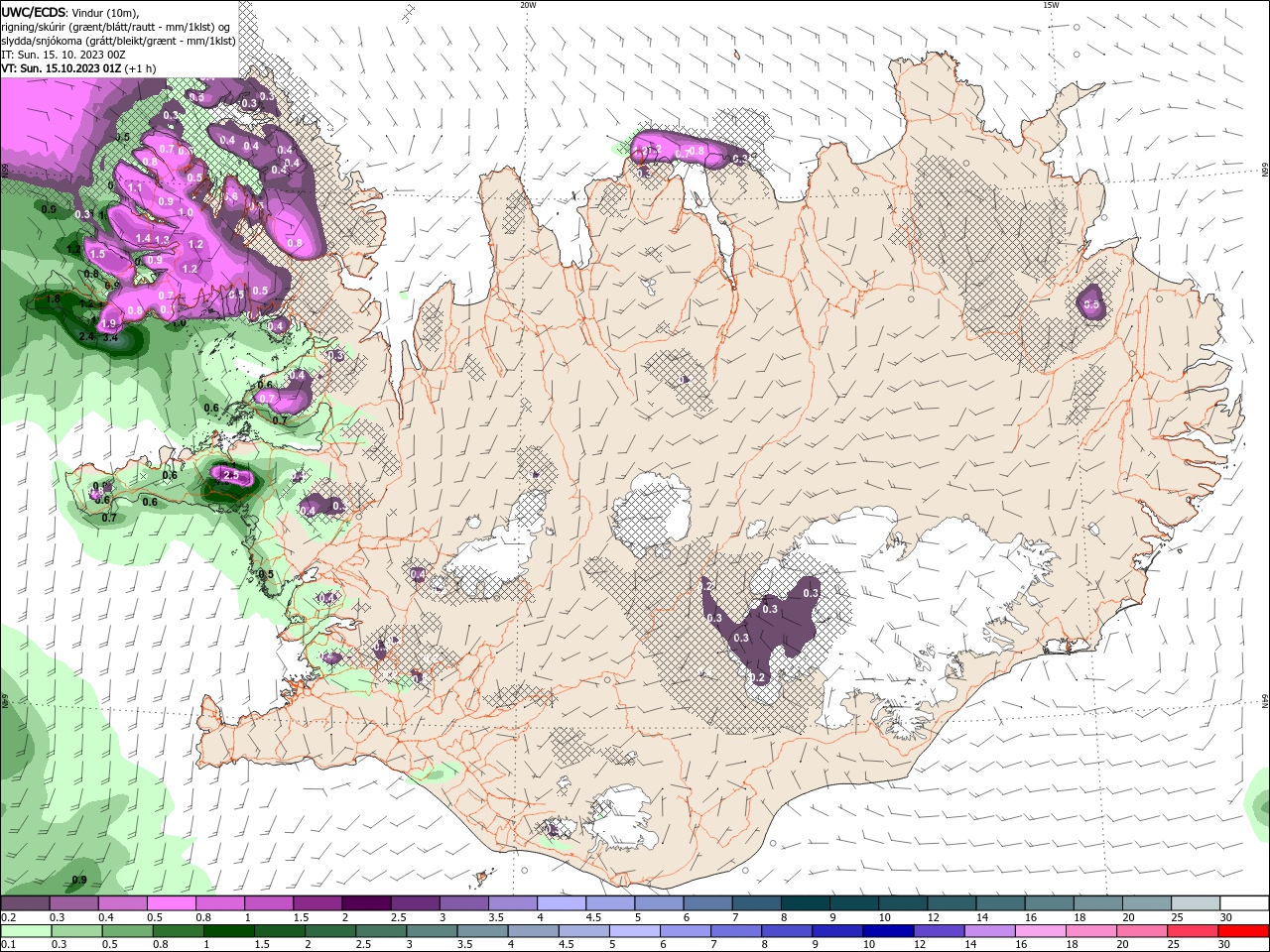The height and width of the screenshot is (952, 1270).
Task: Click the '1.8' rain value on the map
Action: pyautogui.click(x=53, y=298)
